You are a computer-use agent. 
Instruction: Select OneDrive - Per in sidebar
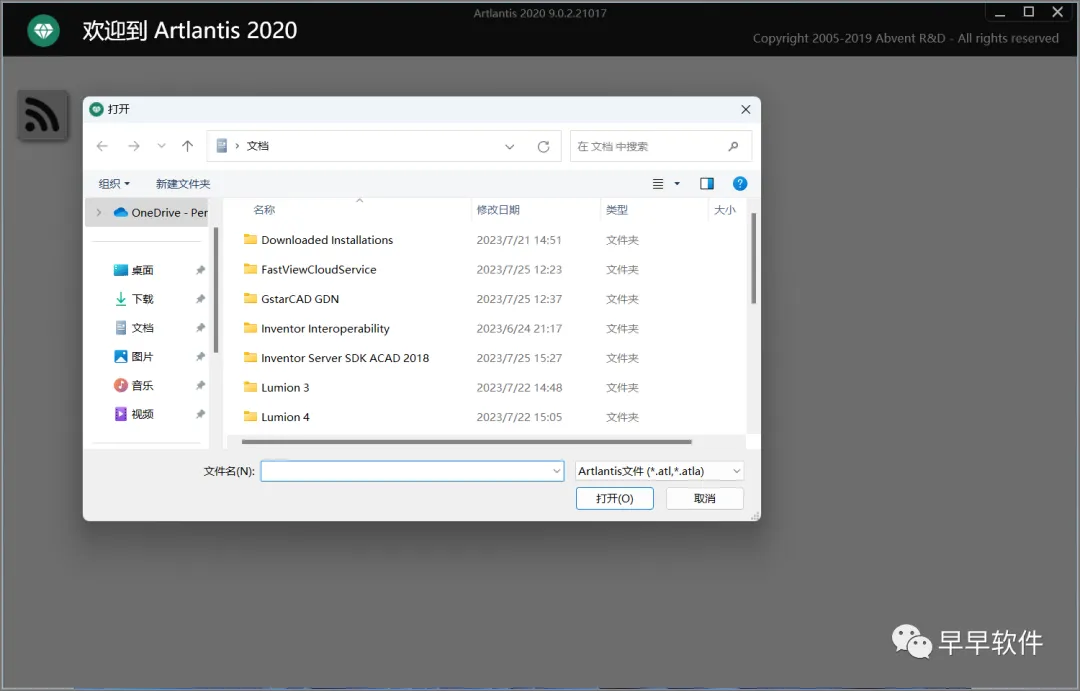(x=160, y=213)
